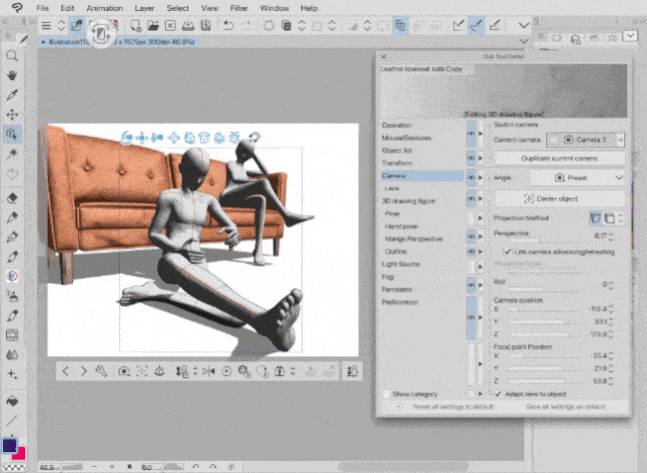Click Duplicate current camera button
The height and width of the screenshot is (473, 647).
click(x=559, y=158)
